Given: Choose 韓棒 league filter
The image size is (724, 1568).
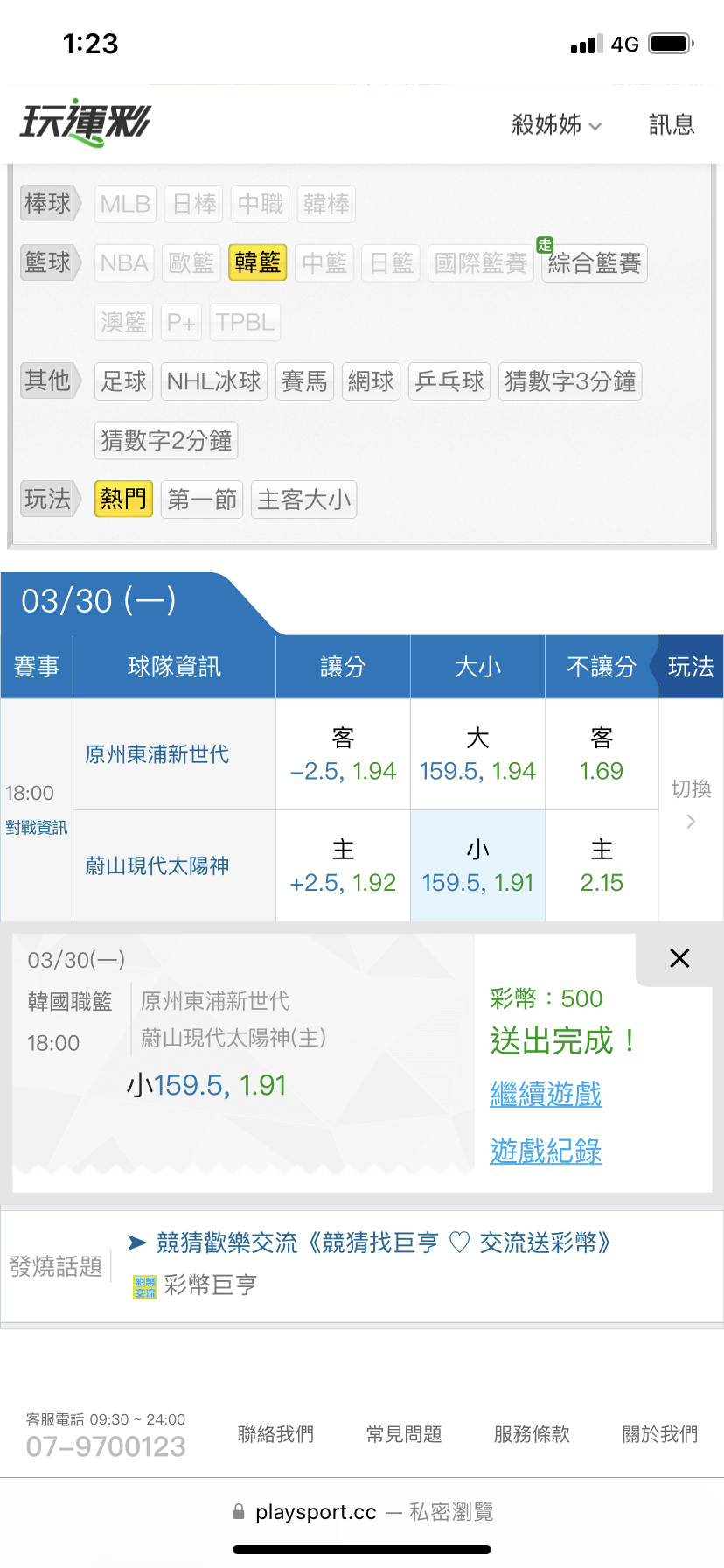Looking at the screenshot, I should (326, 204).
